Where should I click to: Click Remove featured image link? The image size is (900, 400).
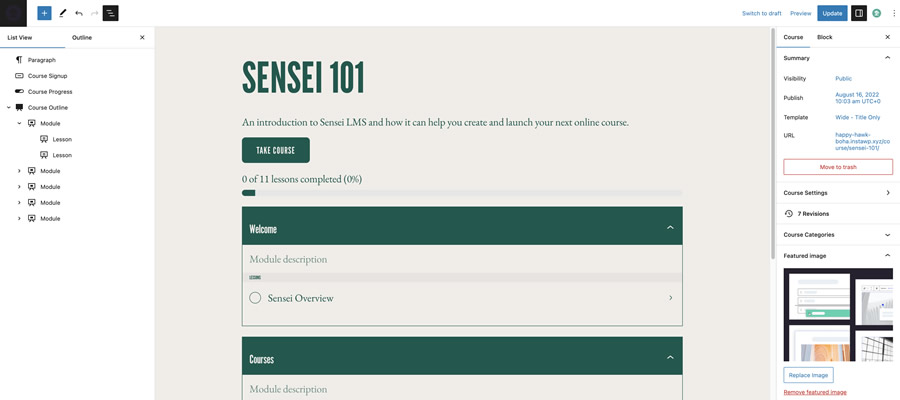click(815, 393)
